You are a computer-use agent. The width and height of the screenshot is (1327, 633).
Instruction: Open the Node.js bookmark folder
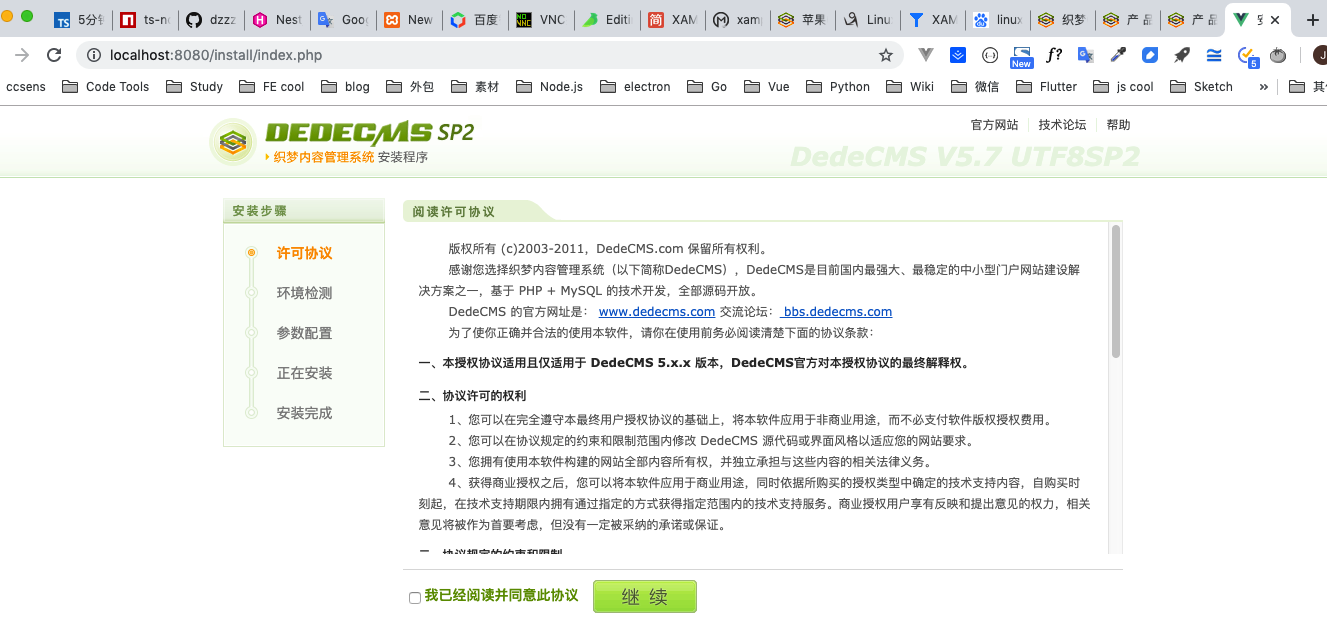pos(549,86)
